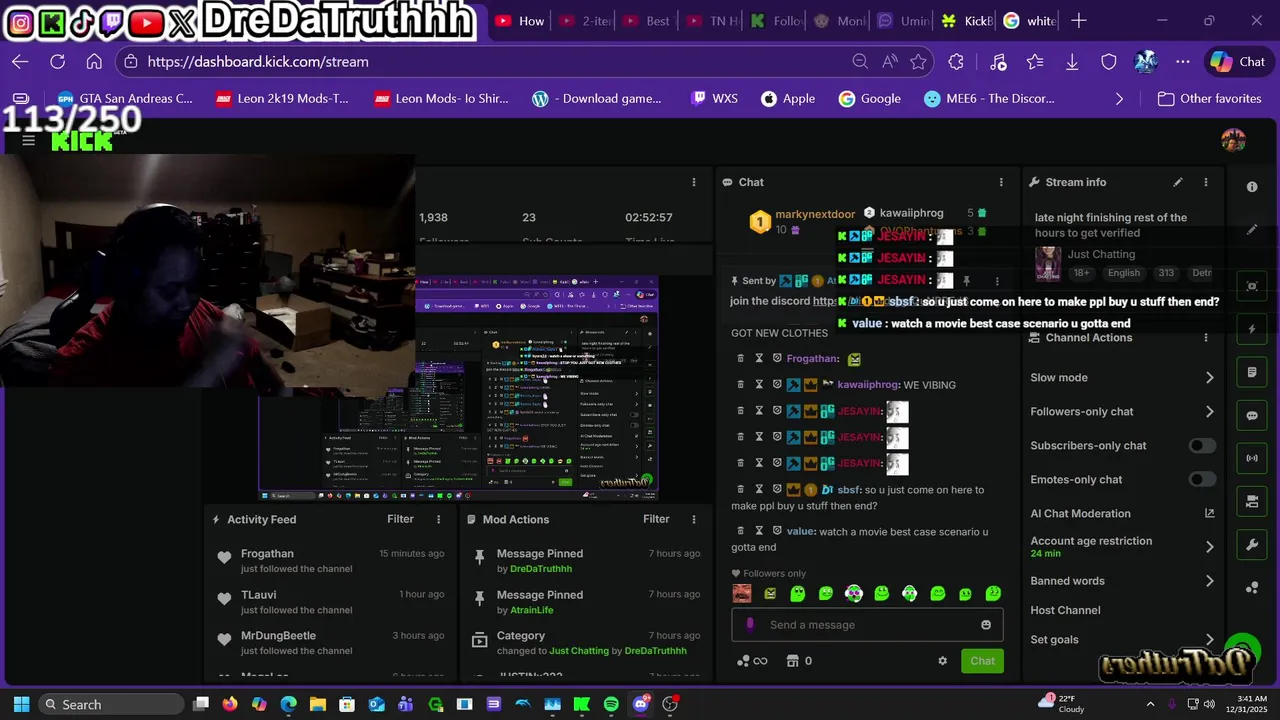Switch to the 'white' Google tab
This screenshot has width=1280, height=720.
tap(1029, 21)
